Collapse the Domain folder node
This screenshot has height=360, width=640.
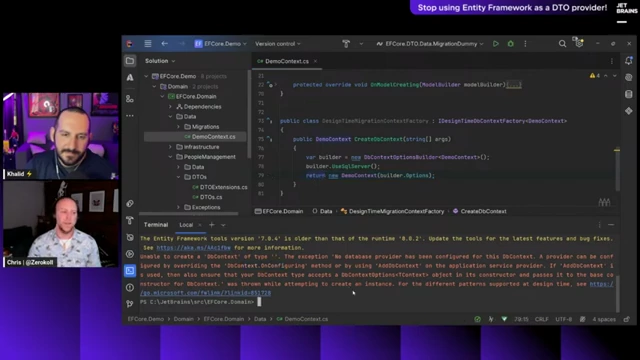tap(154, 87)
